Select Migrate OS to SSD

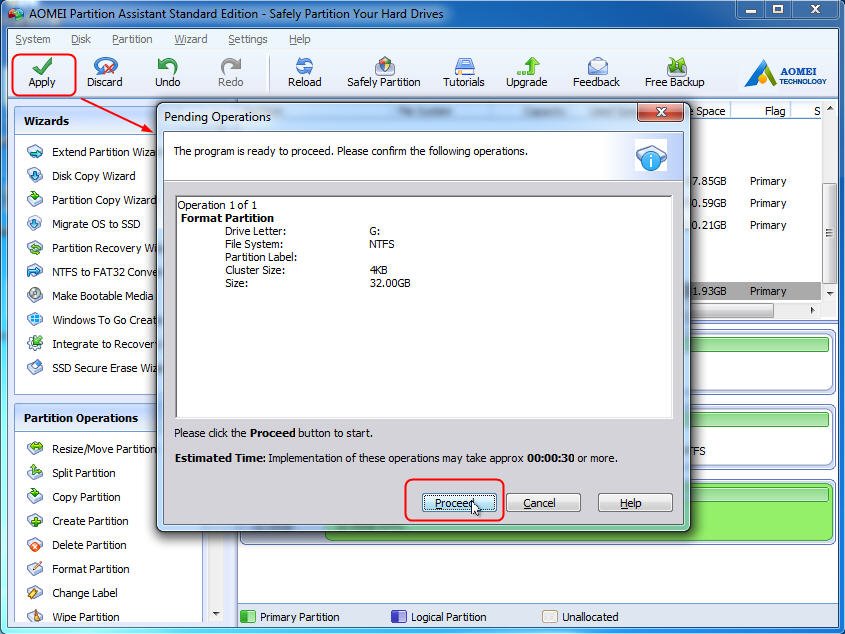click(x=84, y=224)
